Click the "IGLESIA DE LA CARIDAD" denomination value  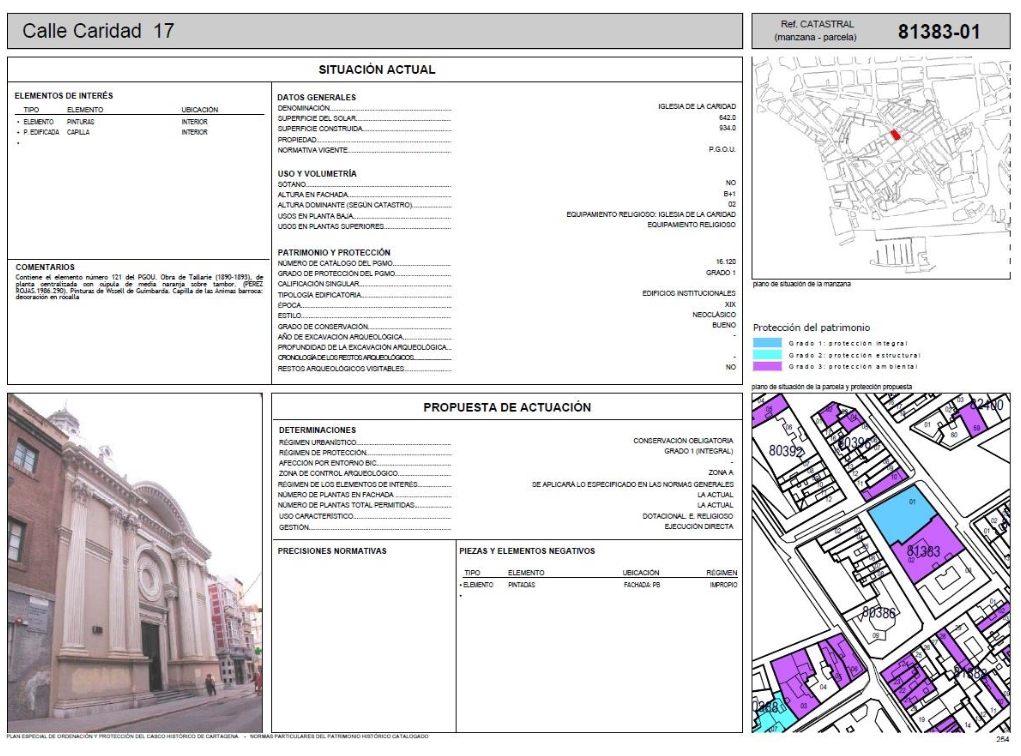[696, 106]
